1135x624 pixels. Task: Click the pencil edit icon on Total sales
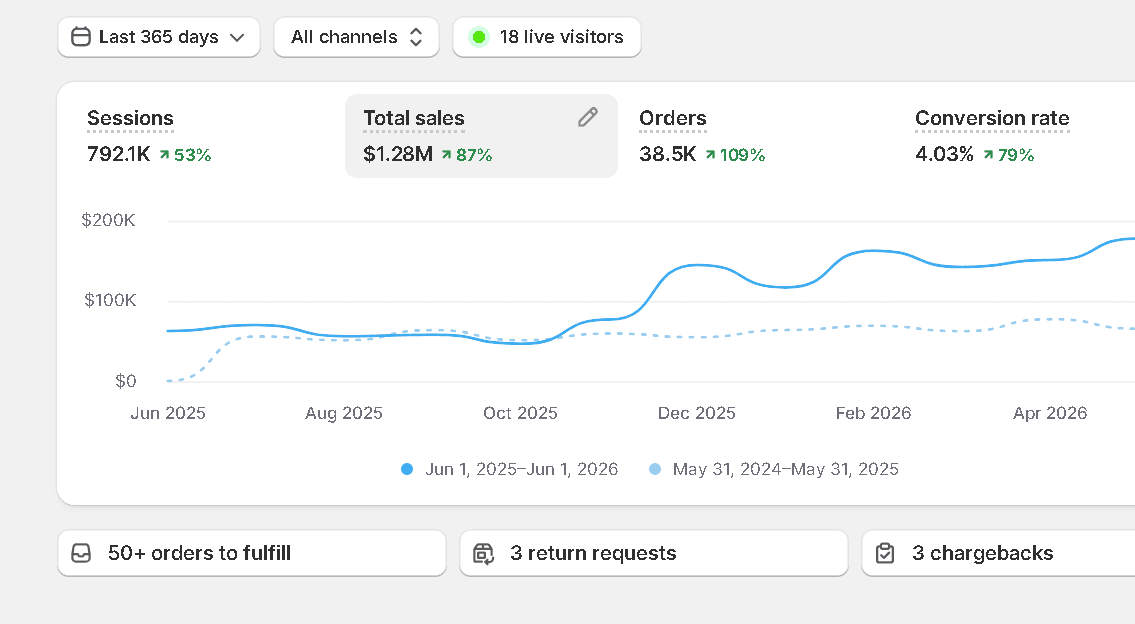coord(588,117)
